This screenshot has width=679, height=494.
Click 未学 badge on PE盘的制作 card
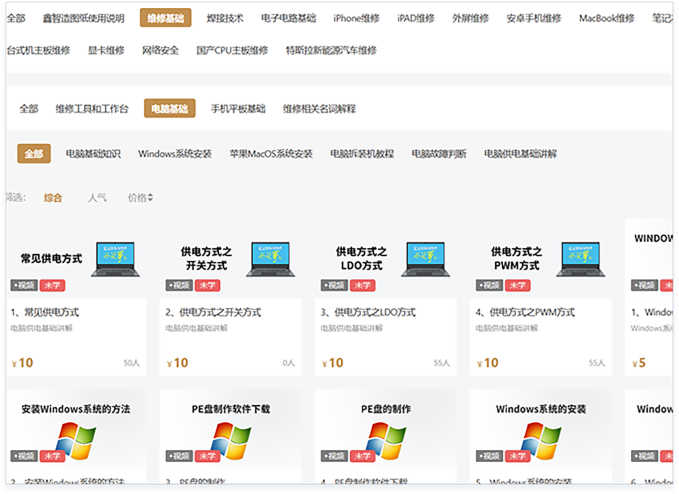(x=362, y=456)
